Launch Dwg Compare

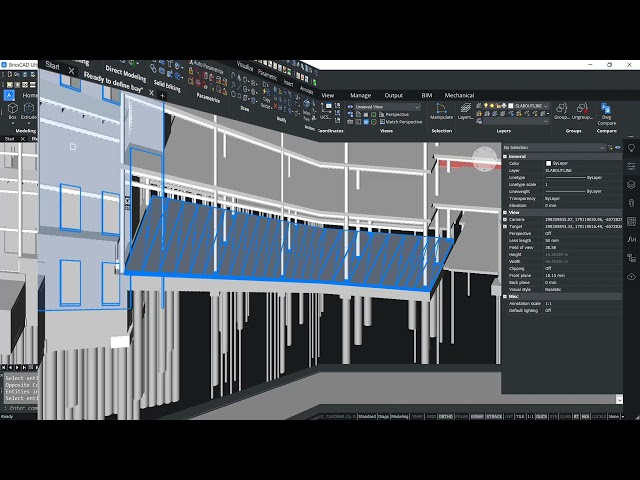point(607,114)
